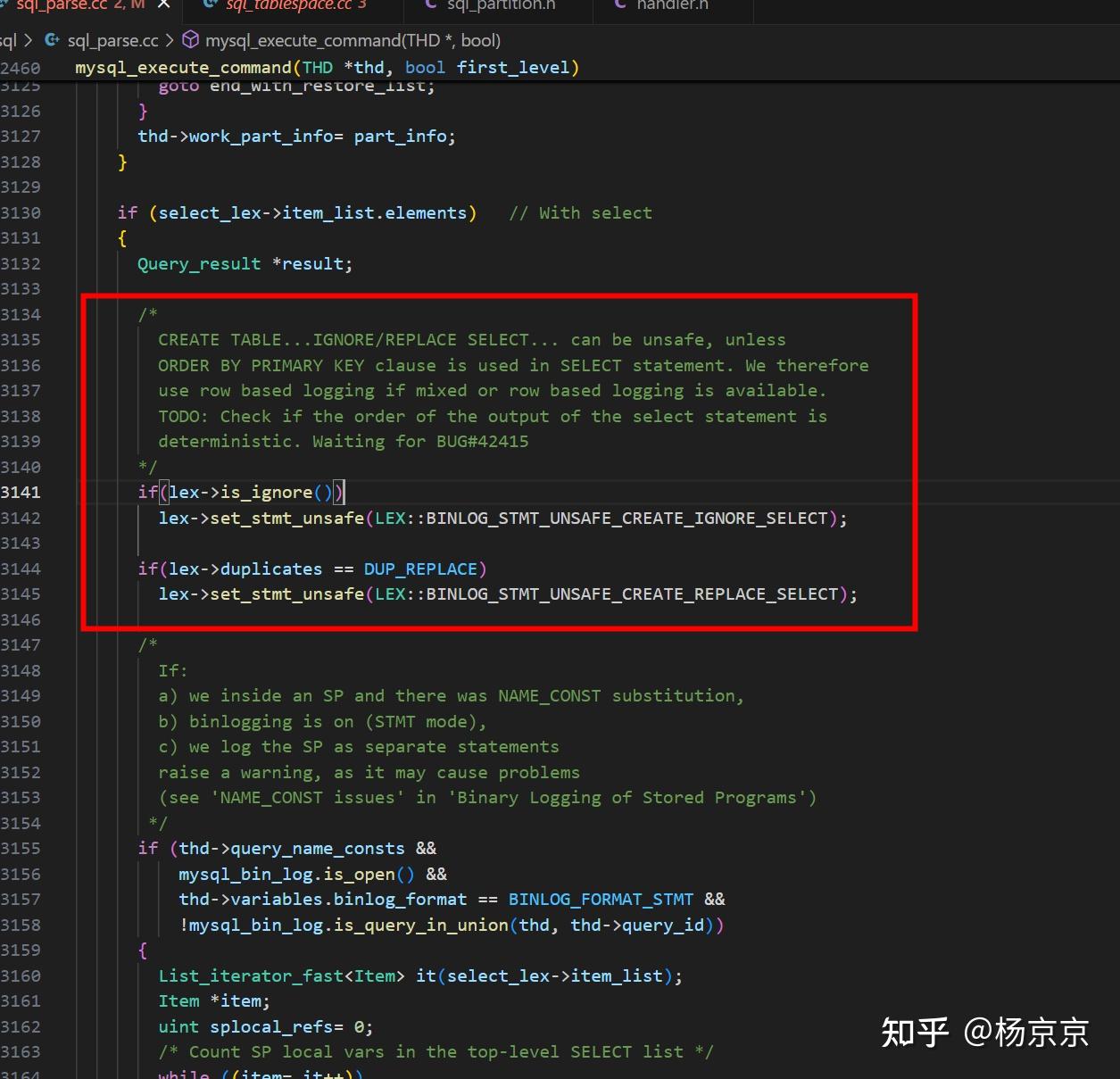This screenshot has width=1120, height=1079.
Task: Click the chevron between sql and sql_parse.cc
Action: point(29,40)
